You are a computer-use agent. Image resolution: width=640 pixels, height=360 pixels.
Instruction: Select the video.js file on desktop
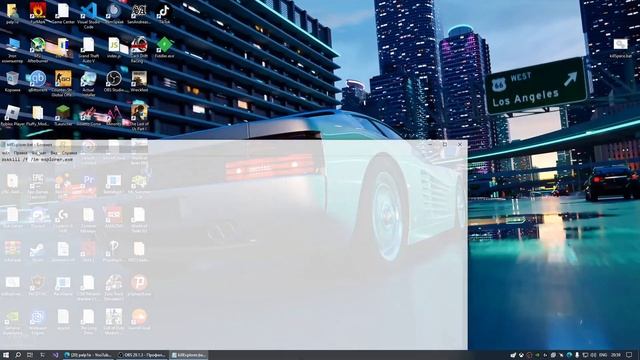tap(114, 47)
